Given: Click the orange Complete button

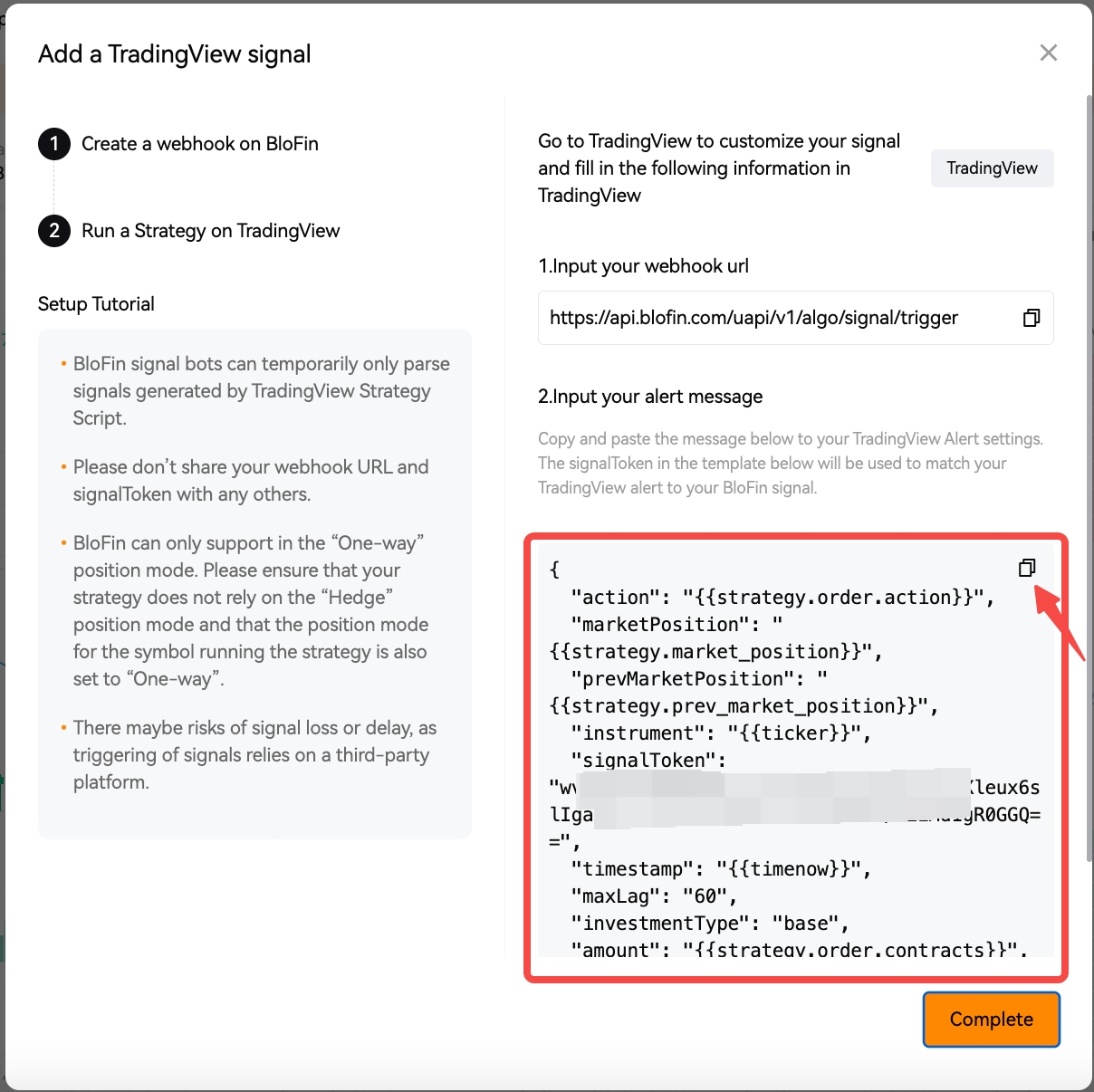Looking at the screenshot, I should pyautogui.click(x=992, y=1020).
